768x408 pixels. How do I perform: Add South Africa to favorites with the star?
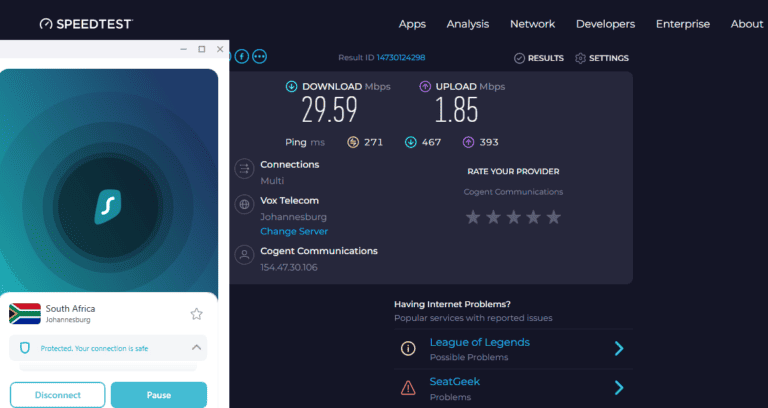coord(196,314)
